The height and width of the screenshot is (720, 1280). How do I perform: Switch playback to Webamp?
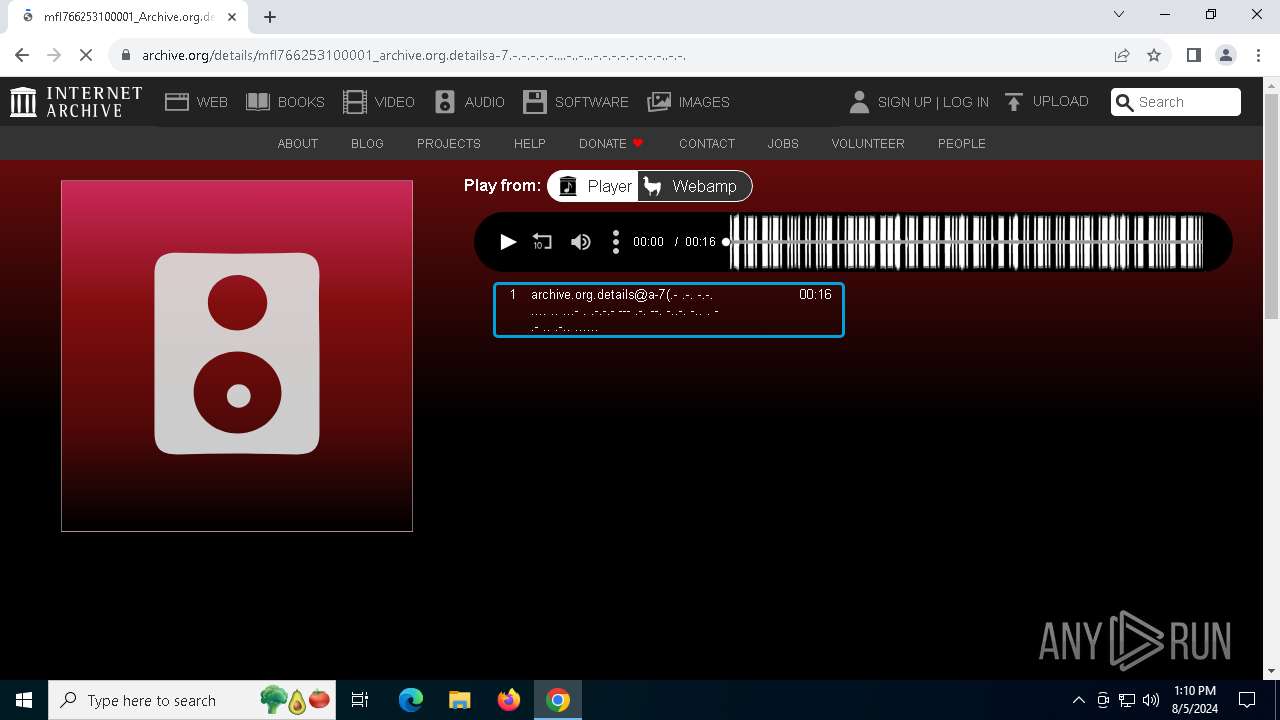[694, 186]
